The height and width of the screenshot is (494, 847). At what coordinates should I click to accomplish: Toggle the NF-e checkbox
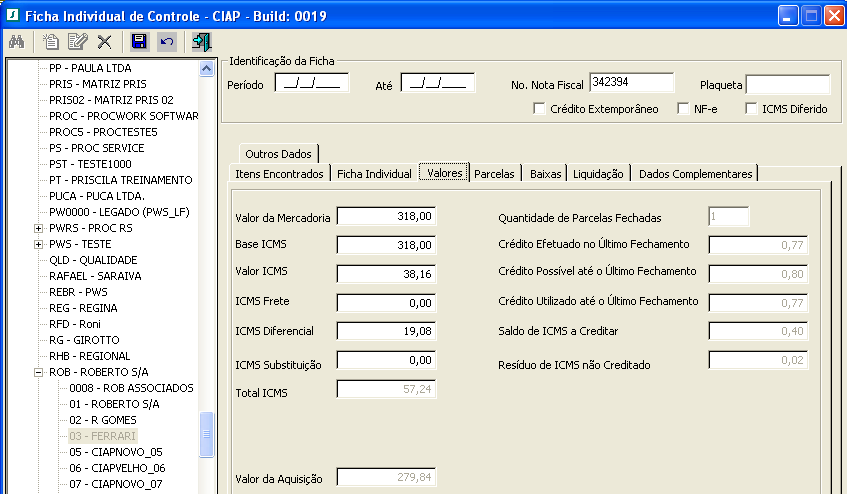[x=684, y=109]
